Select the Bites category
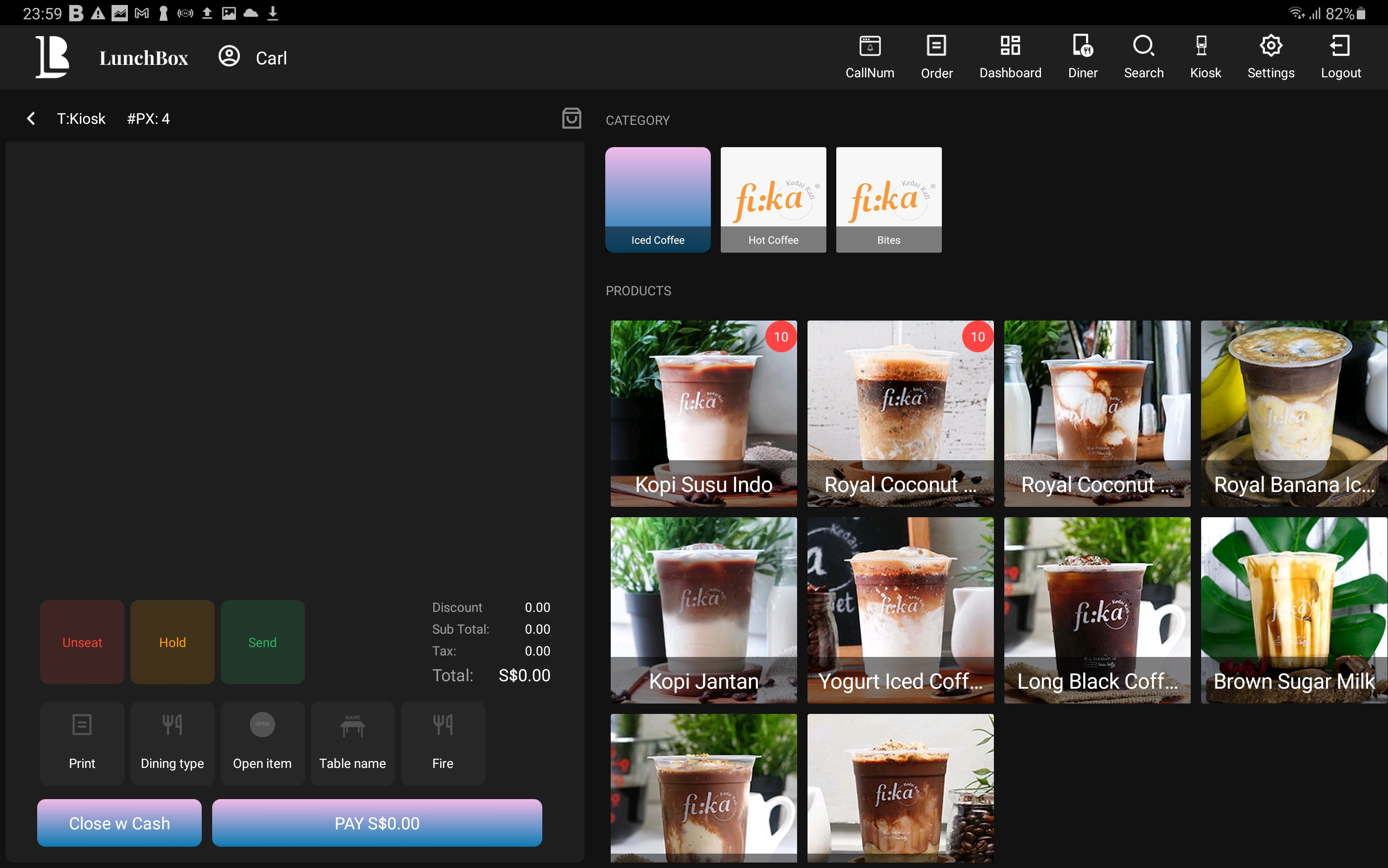 (888, 199)
